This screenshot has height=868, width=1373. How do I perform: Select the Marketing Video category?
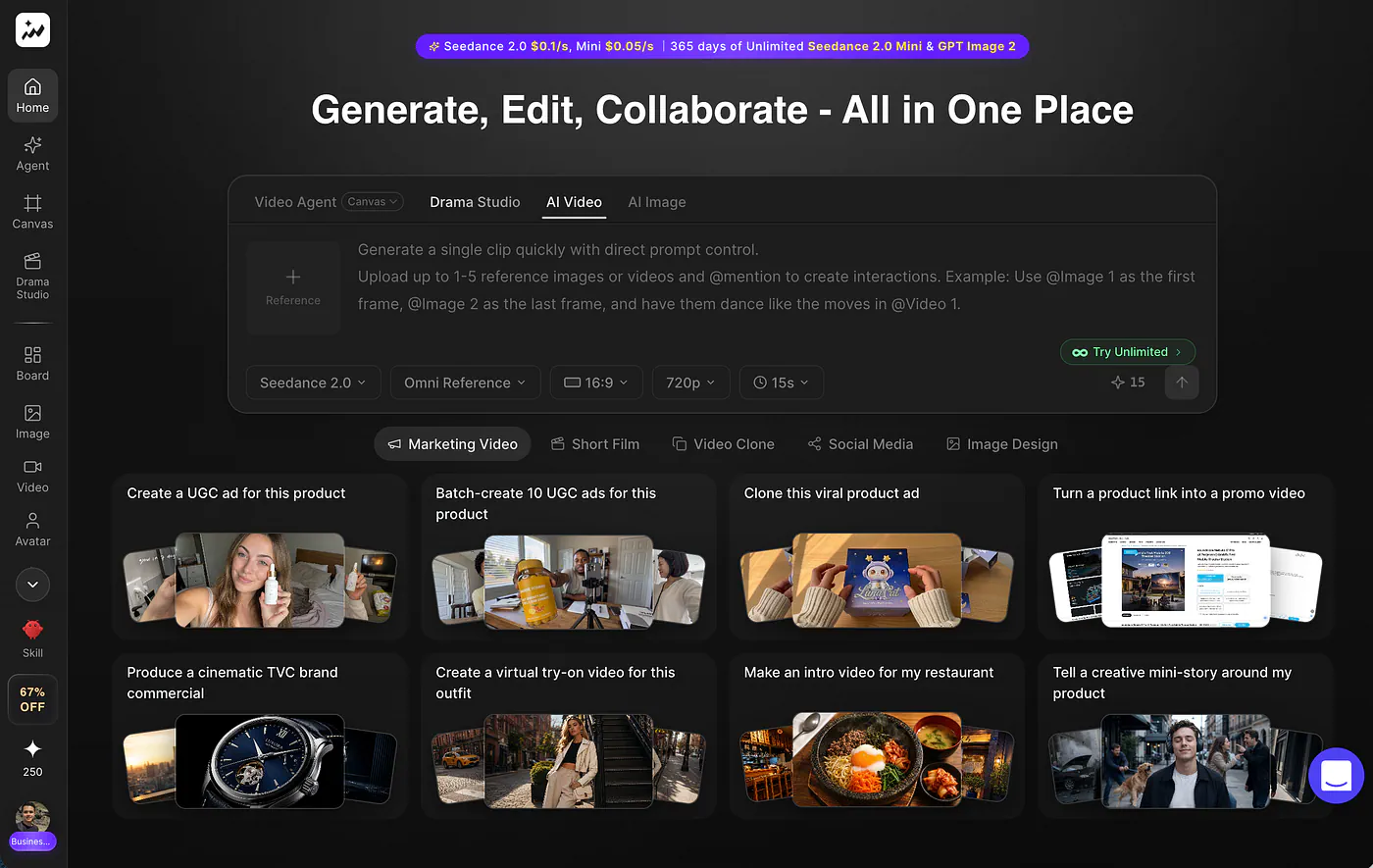tap(452, 444)
